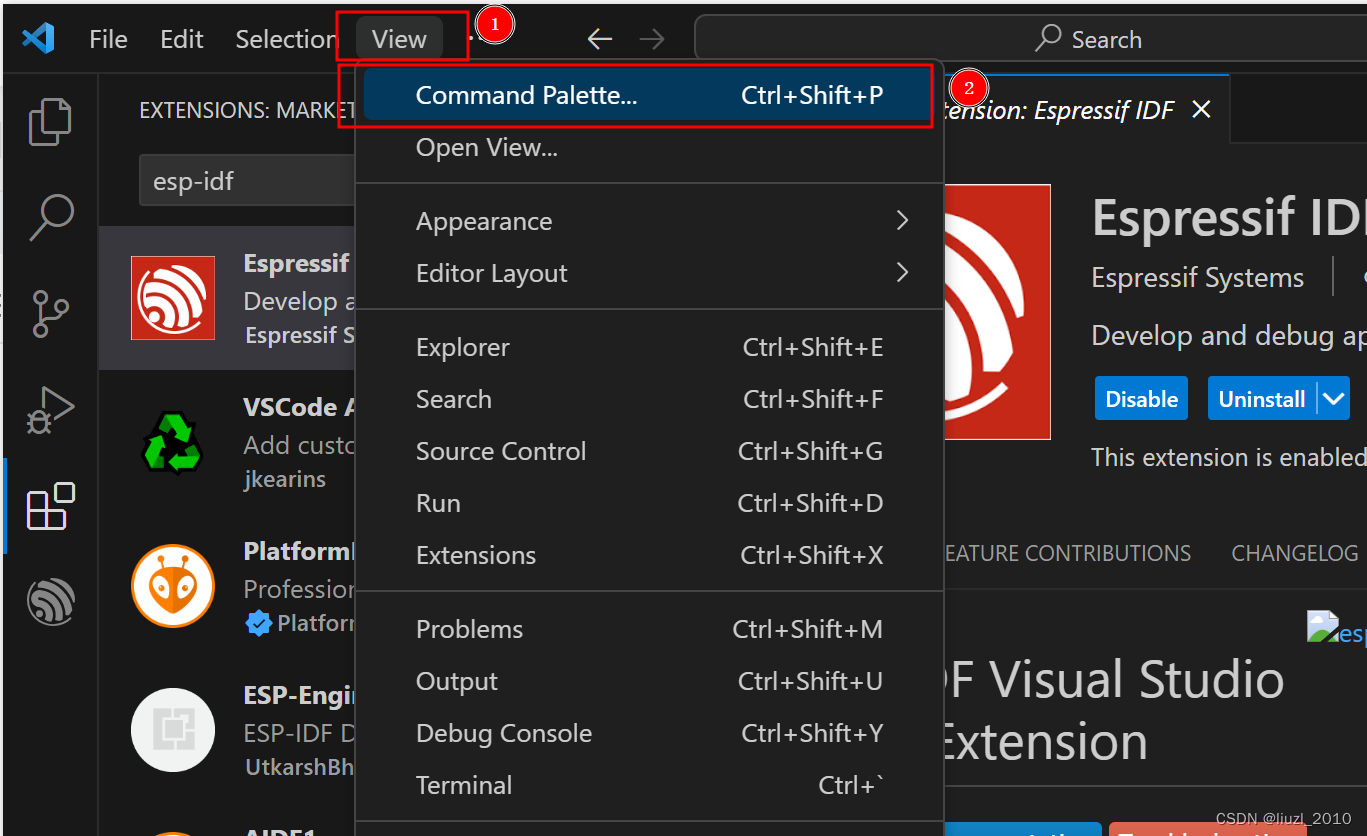Select the Extensions icon in the activity bar

[49, 507]
